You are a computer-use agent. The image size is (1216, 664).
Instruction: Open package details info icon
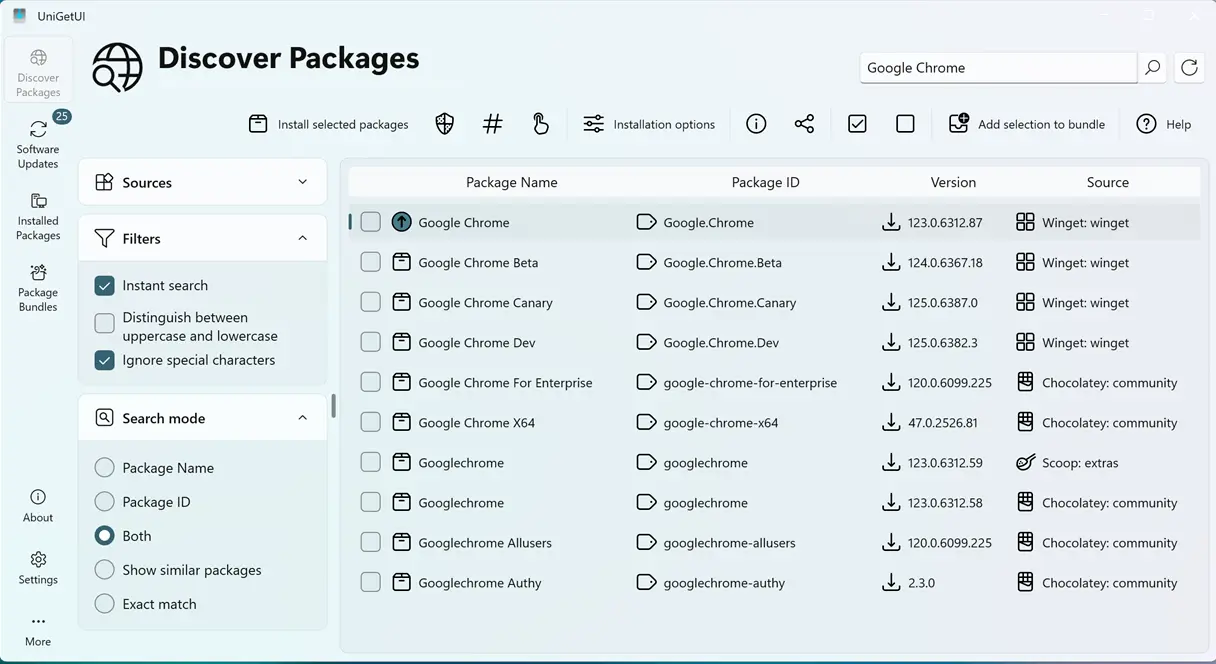tap(756, 124)
